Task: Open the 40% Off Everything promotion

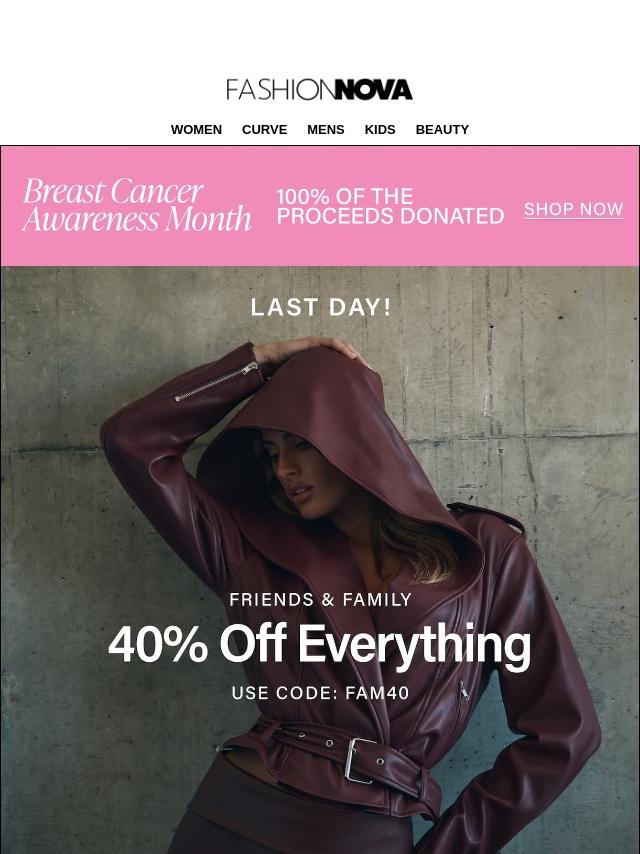Action: 319,644
